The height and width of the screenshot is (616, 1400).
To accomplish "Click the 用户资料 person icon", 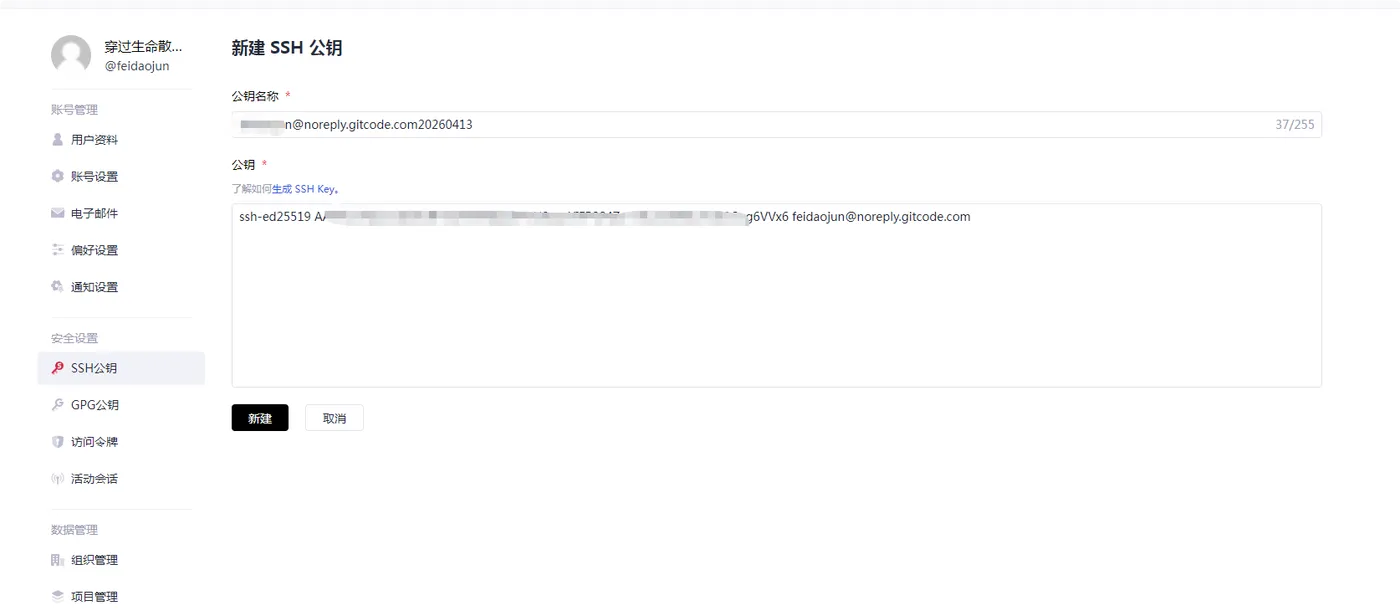I will 57,140.
